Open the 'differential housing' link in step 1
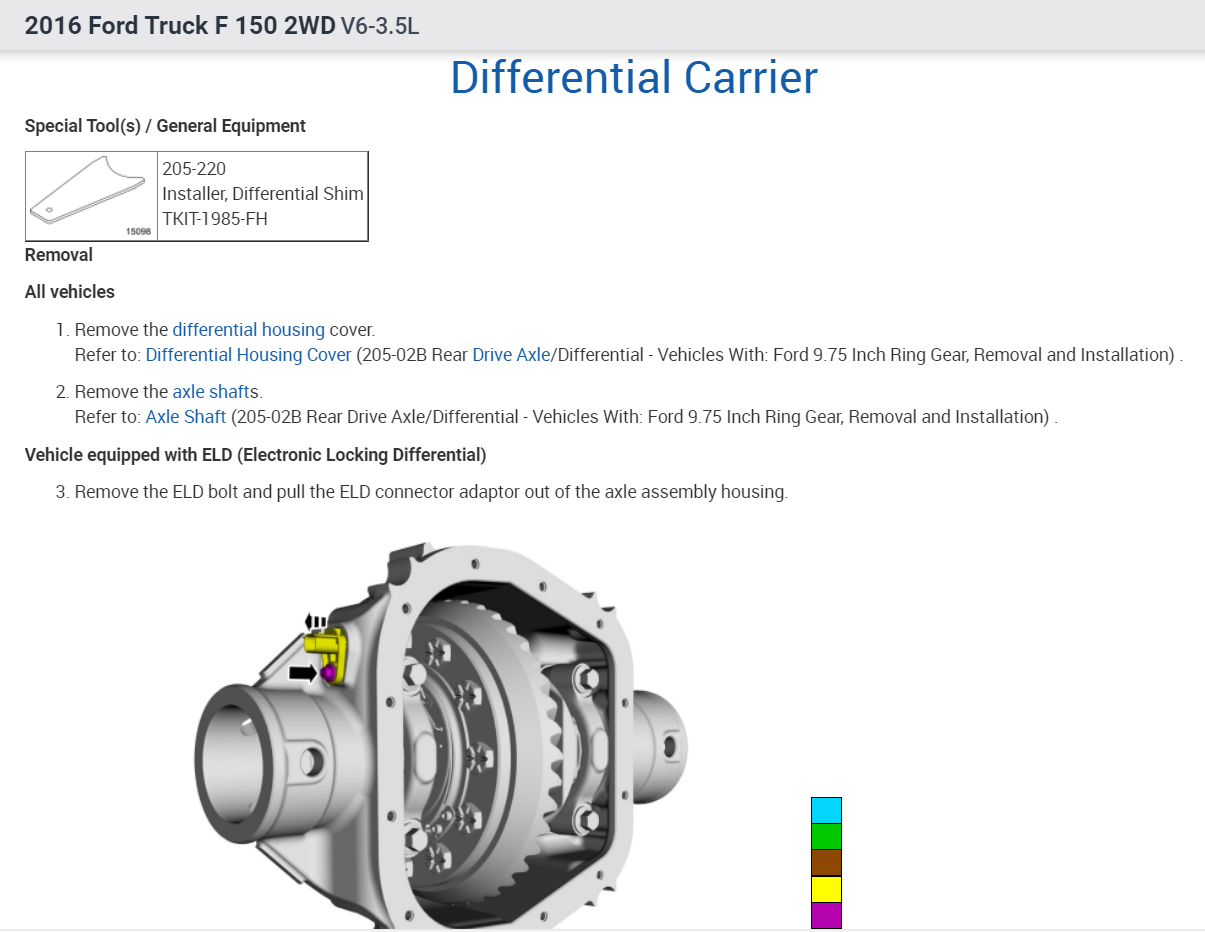 tap(248, 329)
